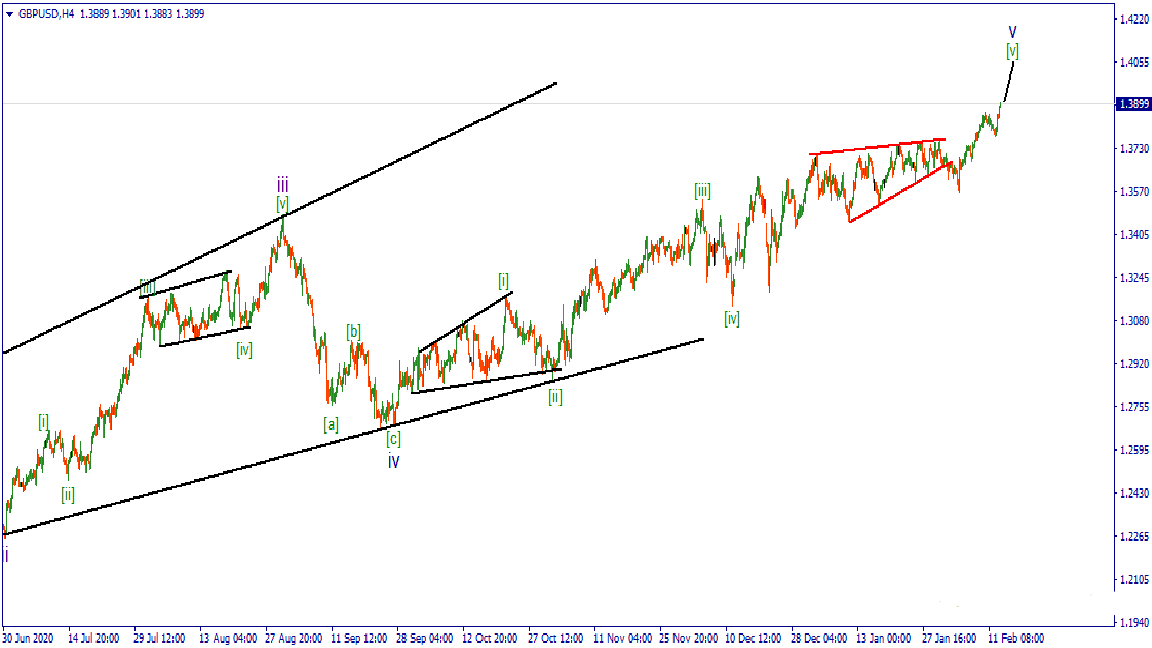
Task: Select the blue wave iV label
Action: coord(394,461)
